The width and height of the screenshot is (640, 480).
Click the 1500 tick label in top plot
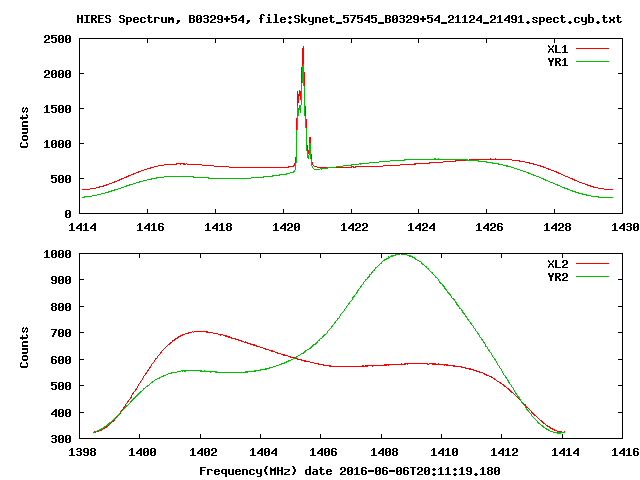click(x=58, y=109)
